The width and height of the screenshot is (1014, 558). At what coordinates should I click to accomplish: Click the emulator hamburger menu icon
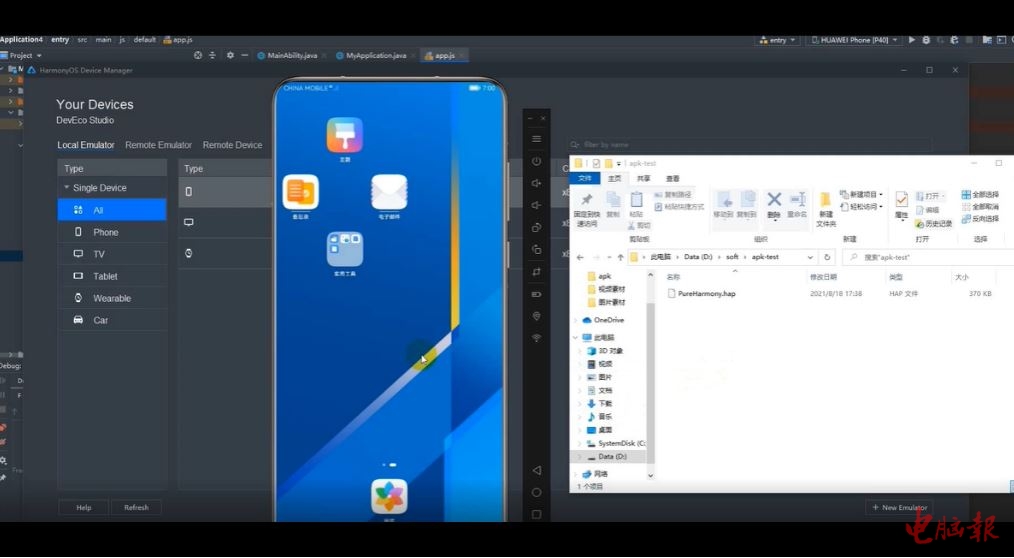pos(537,139)
